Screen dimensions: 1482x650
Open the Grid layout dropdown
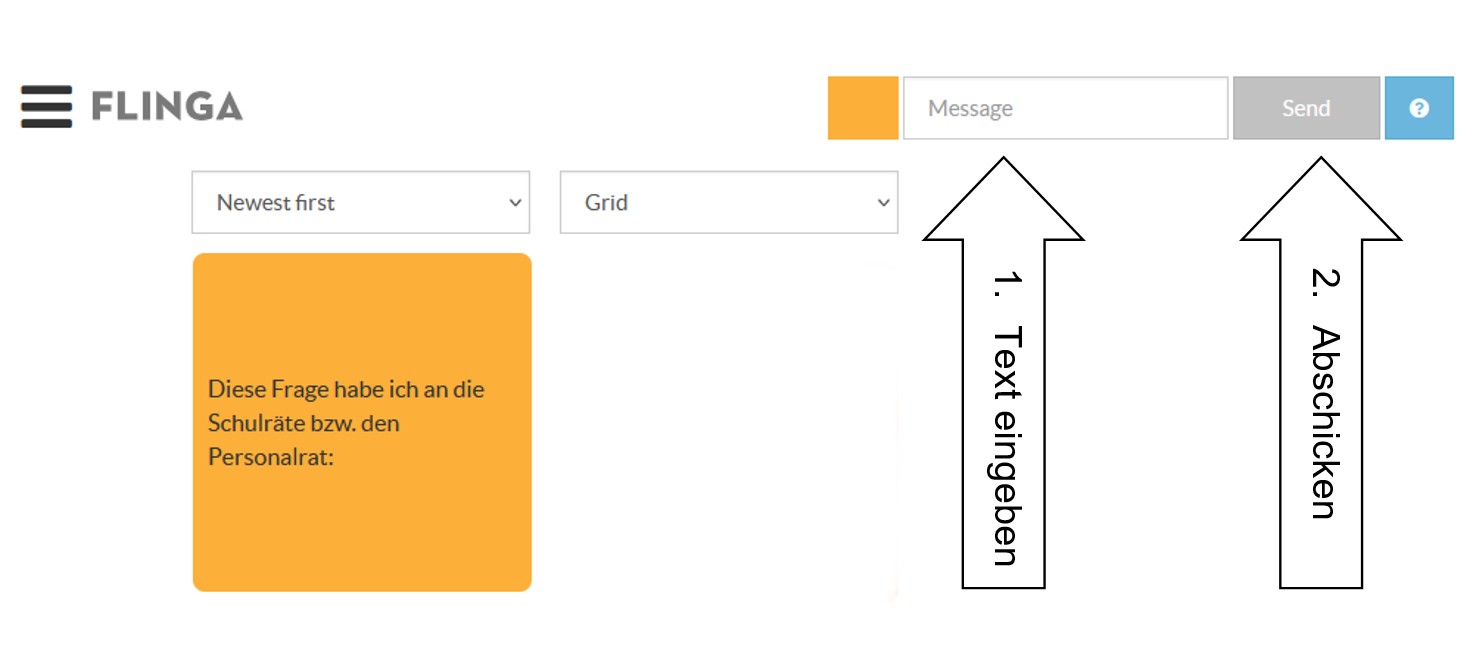[x=728, y=202]
